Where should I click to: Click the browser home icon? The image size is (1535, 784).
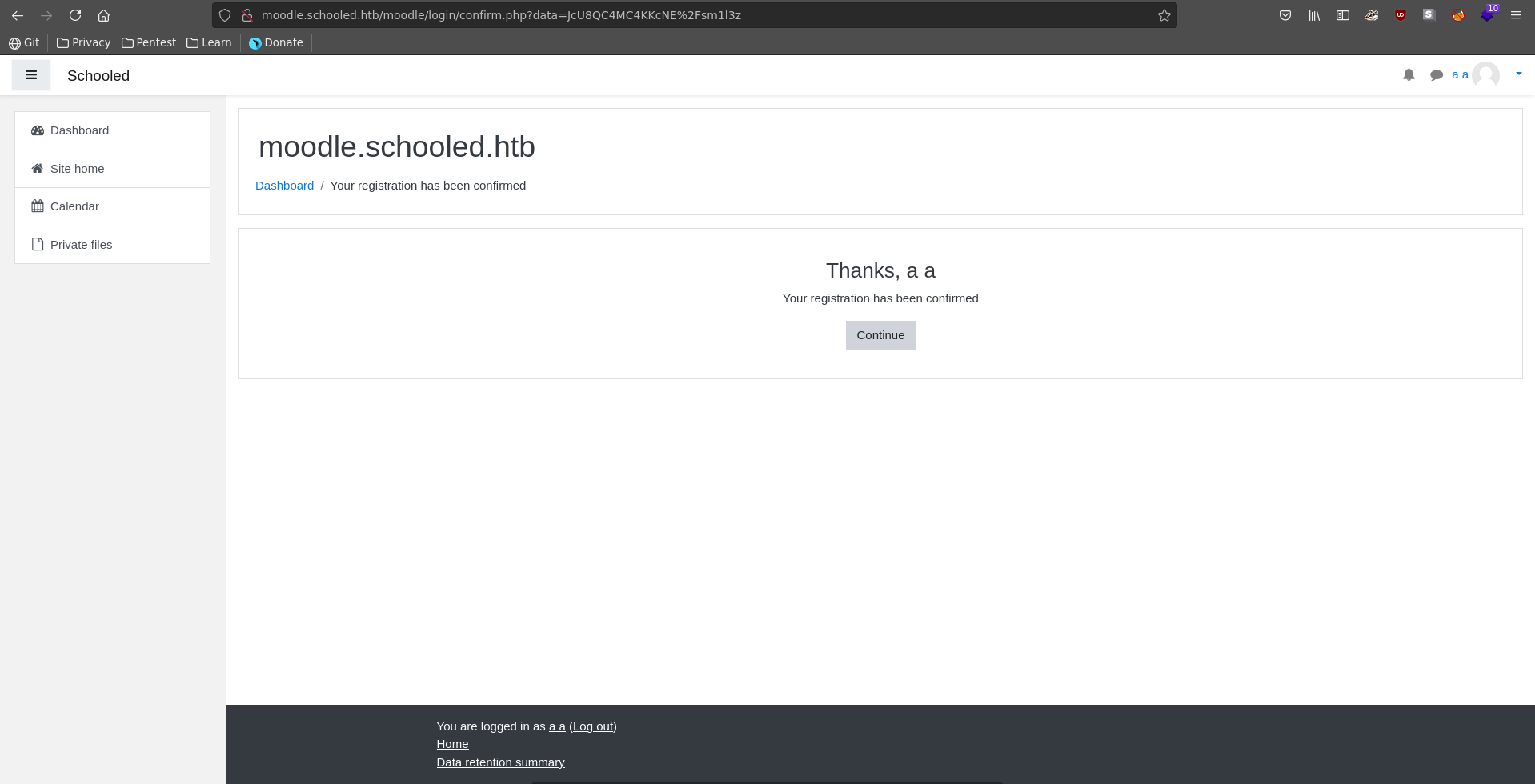click(x=103, y=15)
